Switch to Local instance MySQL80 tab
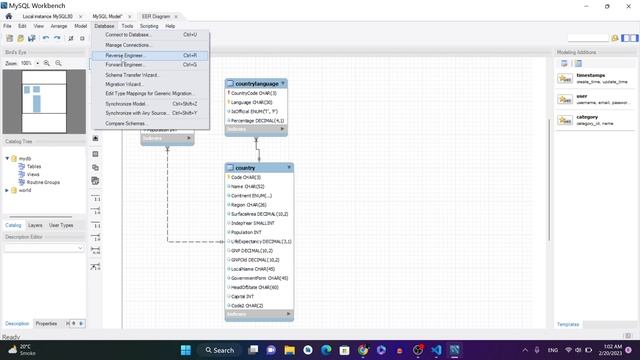This screenshot has height=360, width=640. click(47, 16)
